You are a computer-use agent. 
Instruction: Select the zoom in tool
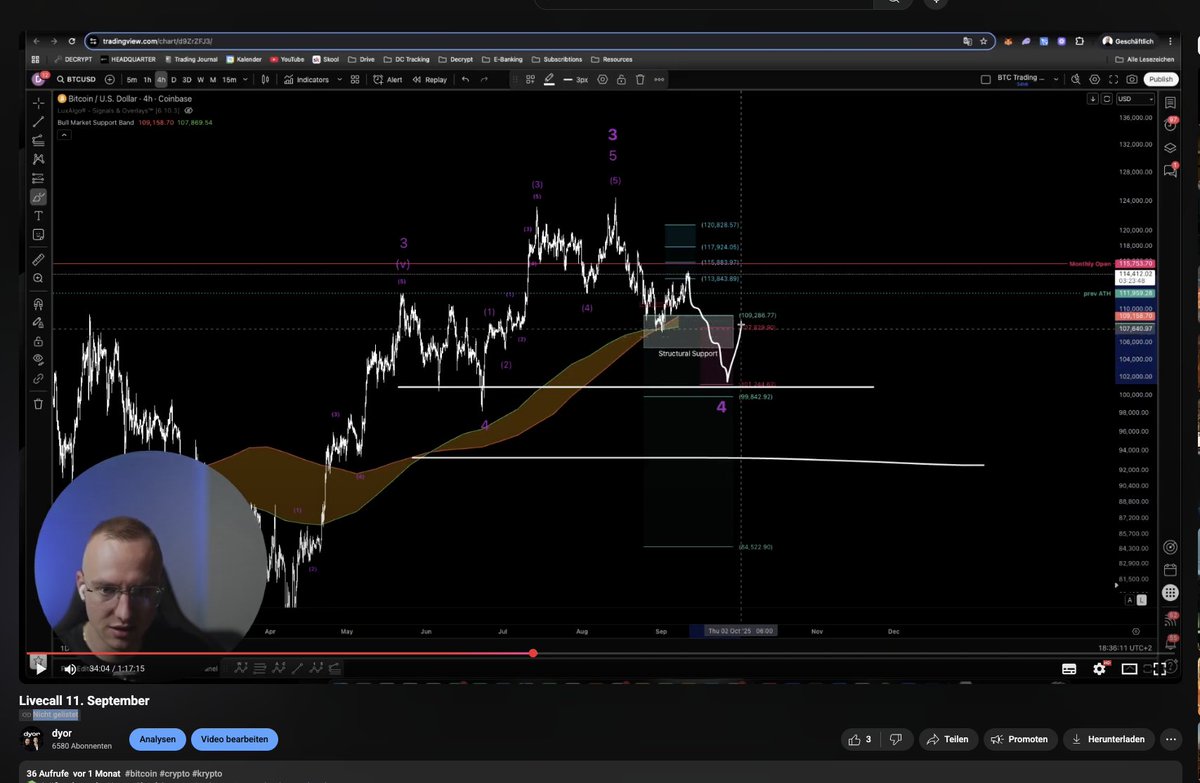pos(38,279)
